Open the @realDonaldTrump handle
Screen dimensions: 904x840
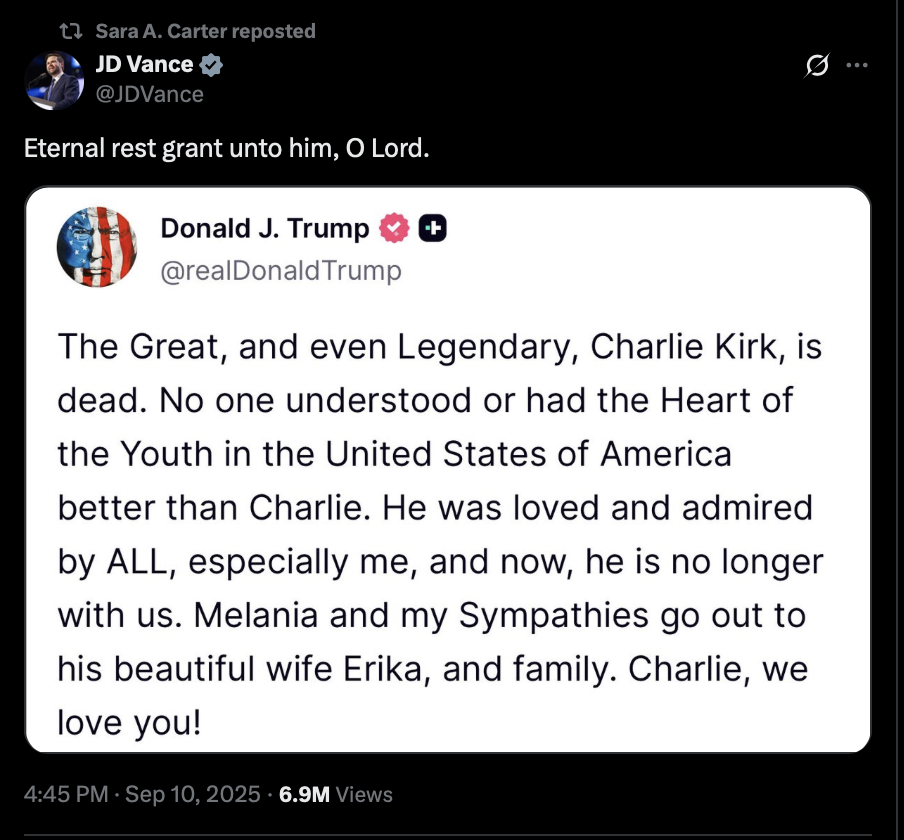[281, 270]
